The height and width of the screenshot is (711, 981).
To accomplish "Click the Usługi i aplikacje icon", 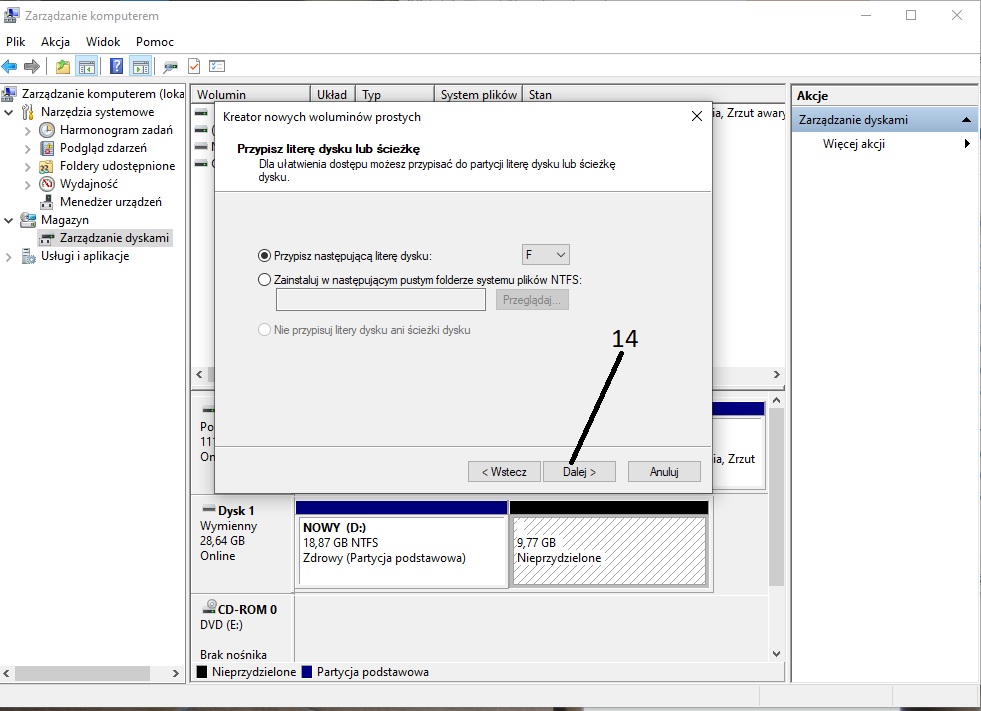I will click(x=28, y=256).
